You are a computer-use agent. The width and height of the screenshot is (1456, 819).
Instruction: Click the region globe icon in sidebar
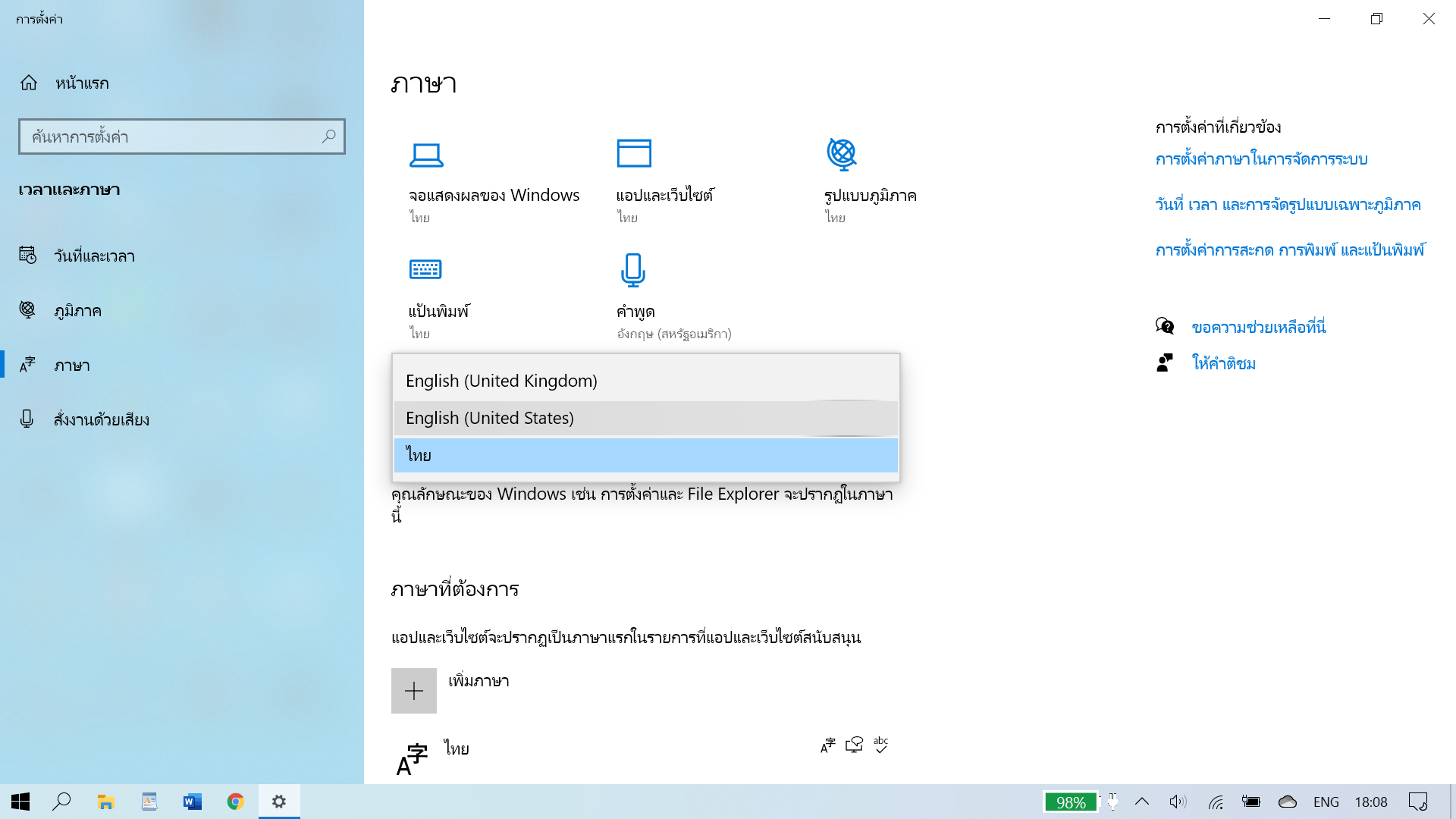tap(27, 310)
